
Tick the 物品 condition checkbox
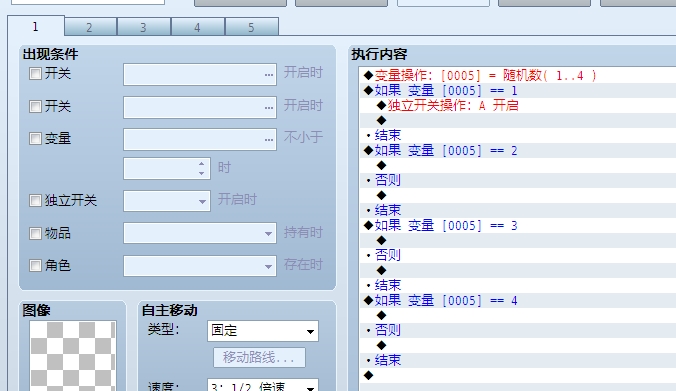point(35,233)
